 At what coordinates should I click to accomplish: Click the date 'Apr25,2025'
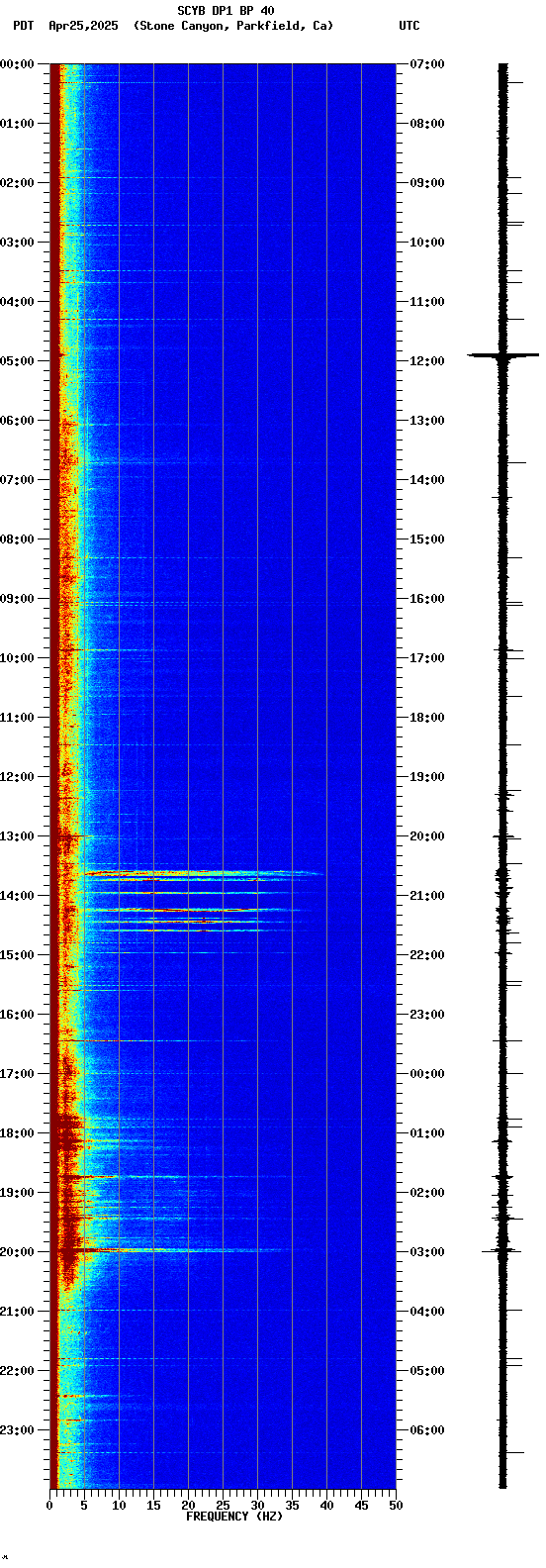pyautogui.click(x=83, y=26)
